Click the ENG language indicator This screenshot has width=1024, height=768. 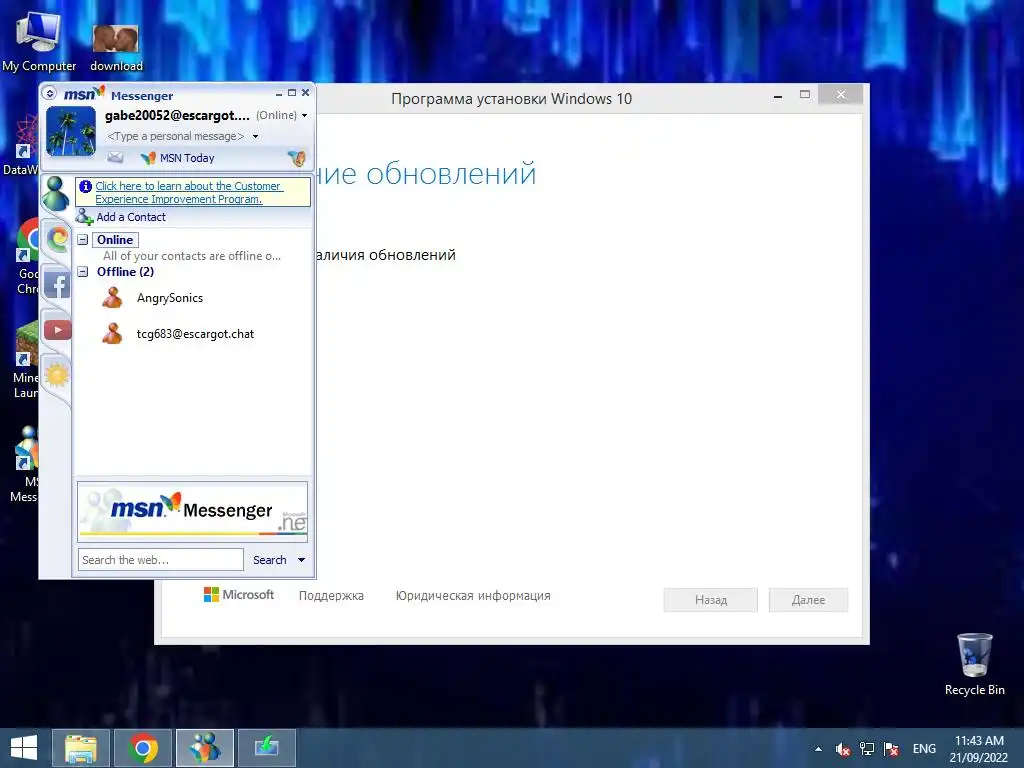click(924, 749)
